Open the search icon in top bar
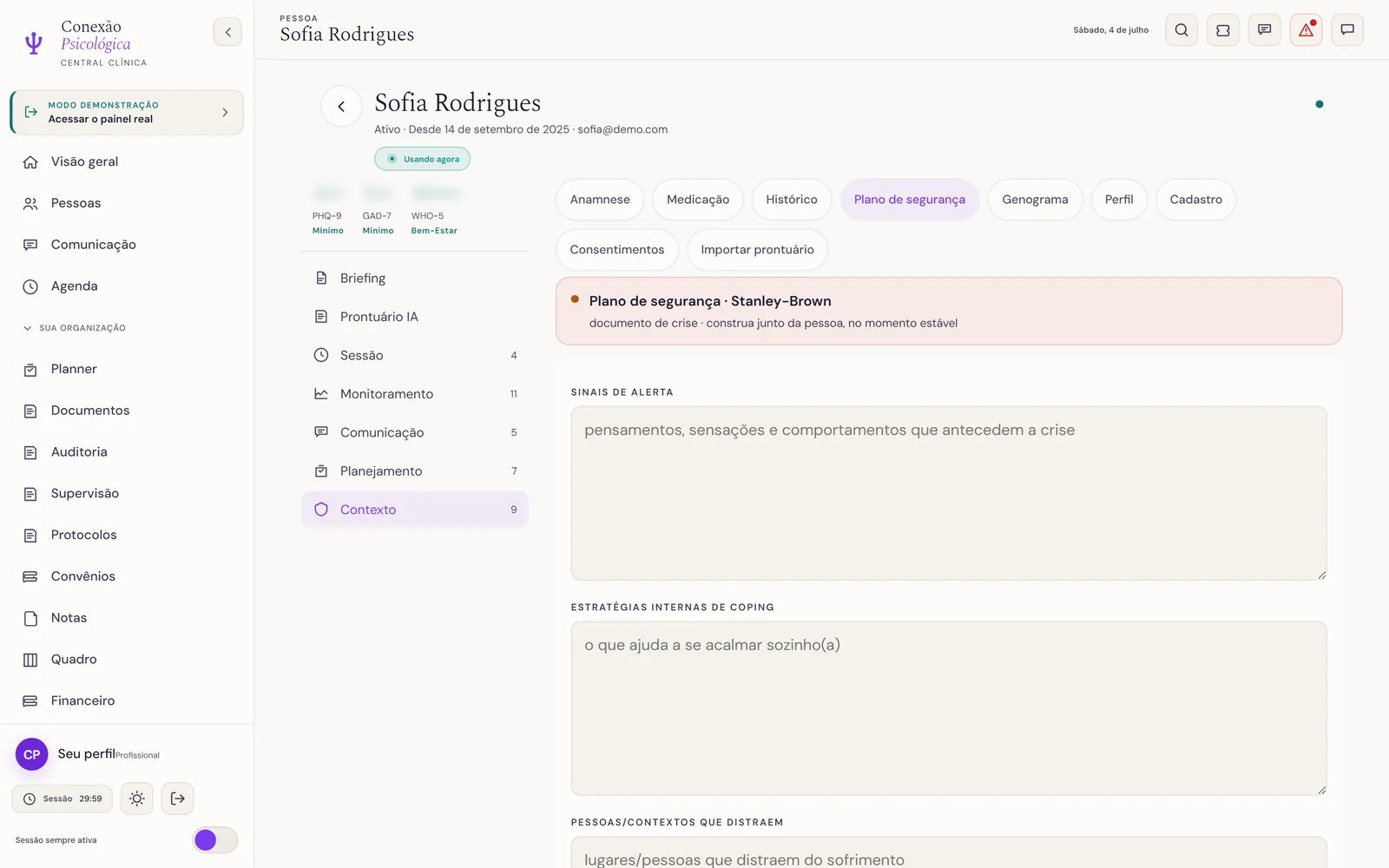 1182,30
